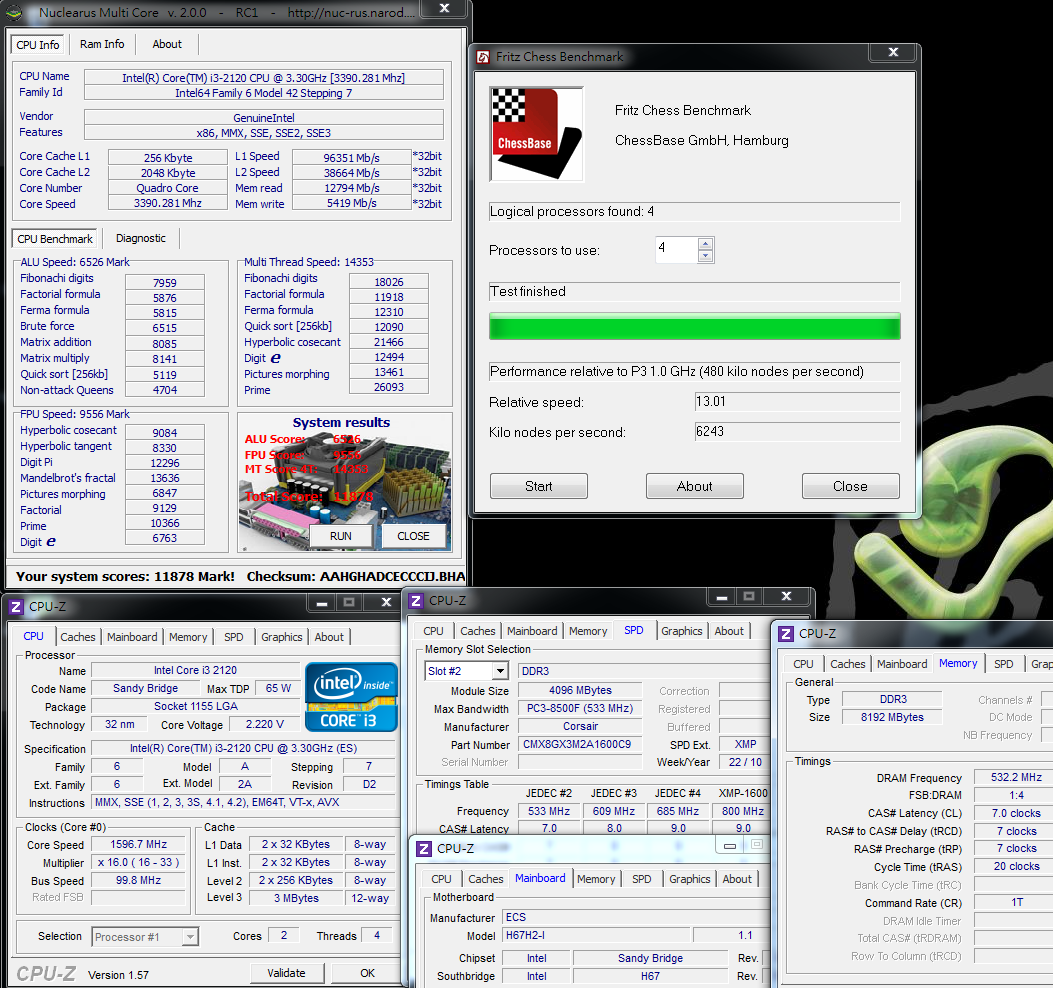This screenshot has width=1053, height=988.
Task: Open the Processor #1 selection dropdown
Action: [x=191, y=936]
